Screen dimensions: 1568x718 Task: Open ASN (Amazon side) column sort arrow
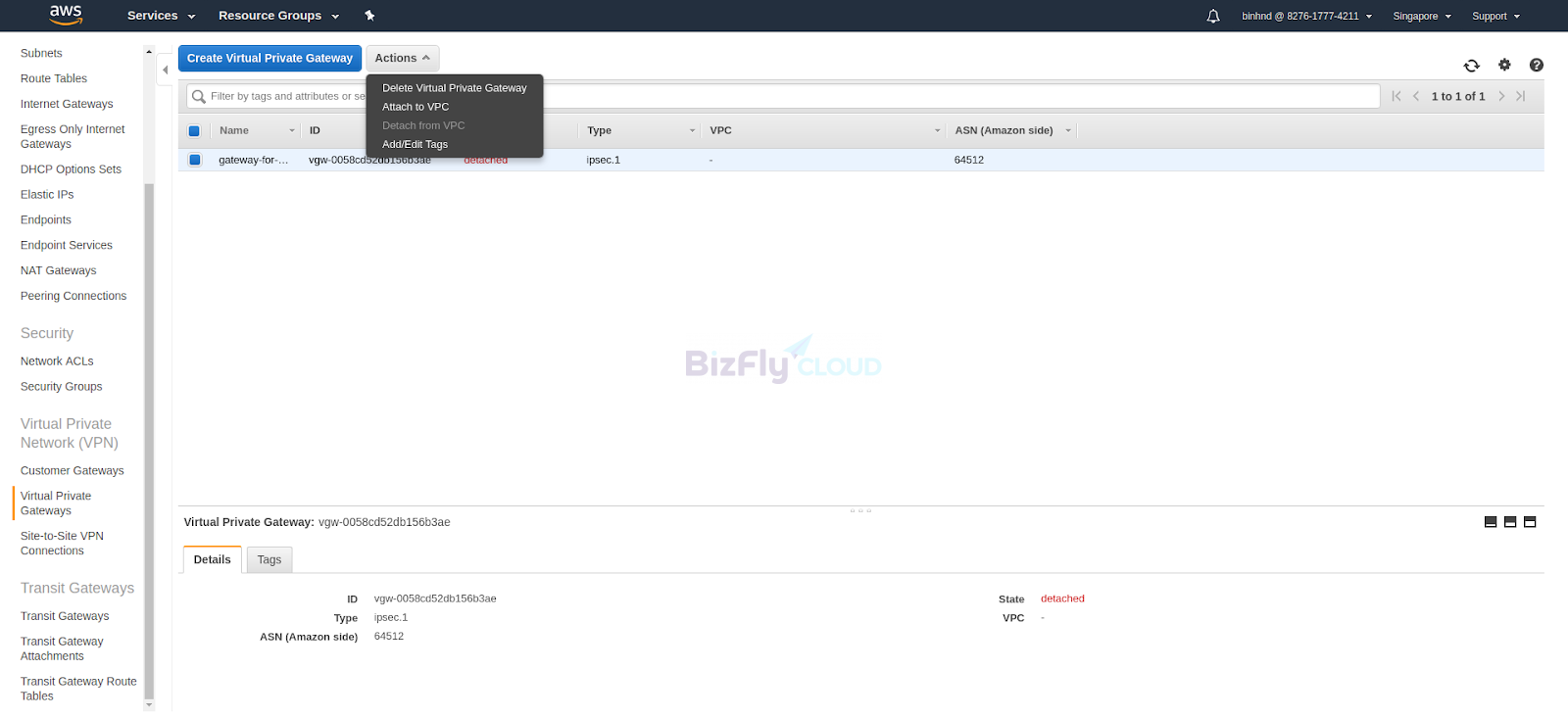(x=1068, y=131)
